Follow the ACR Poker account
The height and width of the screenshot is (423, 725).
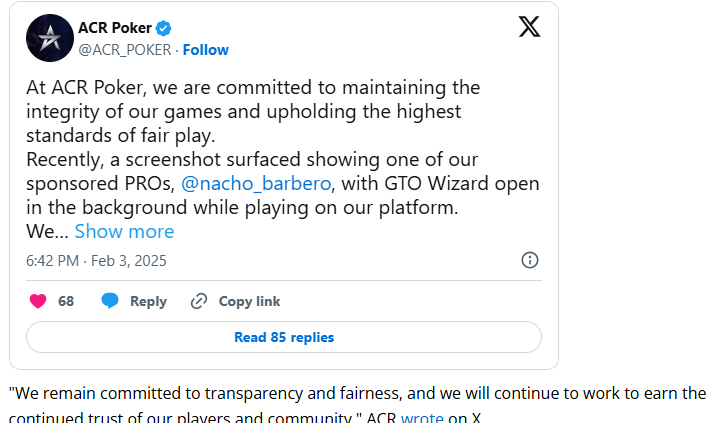click(x=206, y=50)
